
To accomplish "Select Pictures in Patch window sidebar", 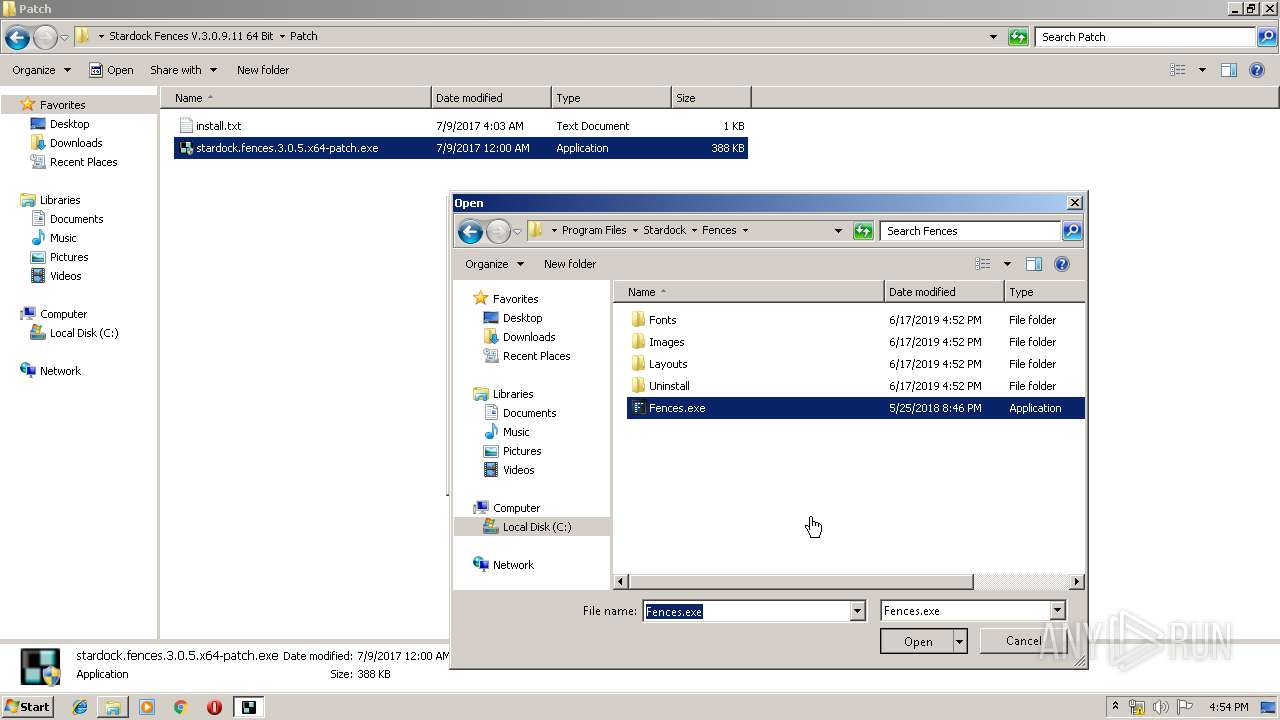I will 69,257.
